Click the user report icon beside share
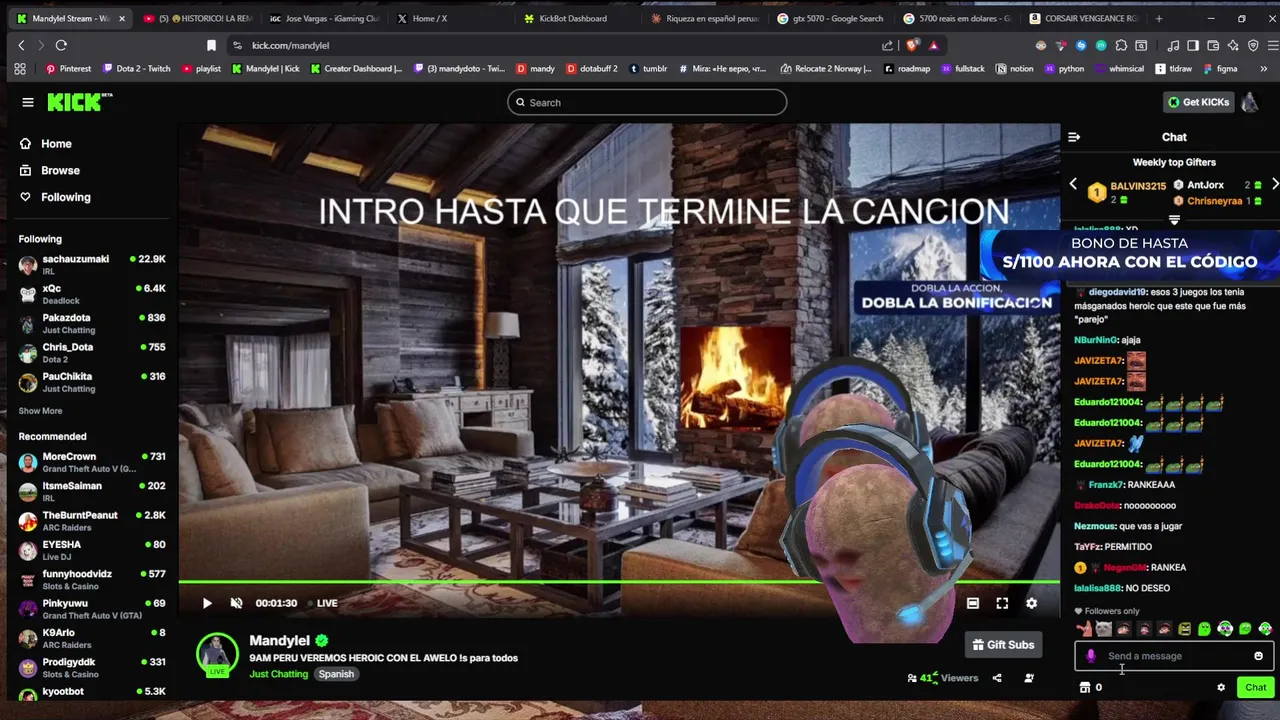Viewport: 1280px width, 720px height. (x=1029, y=678)
